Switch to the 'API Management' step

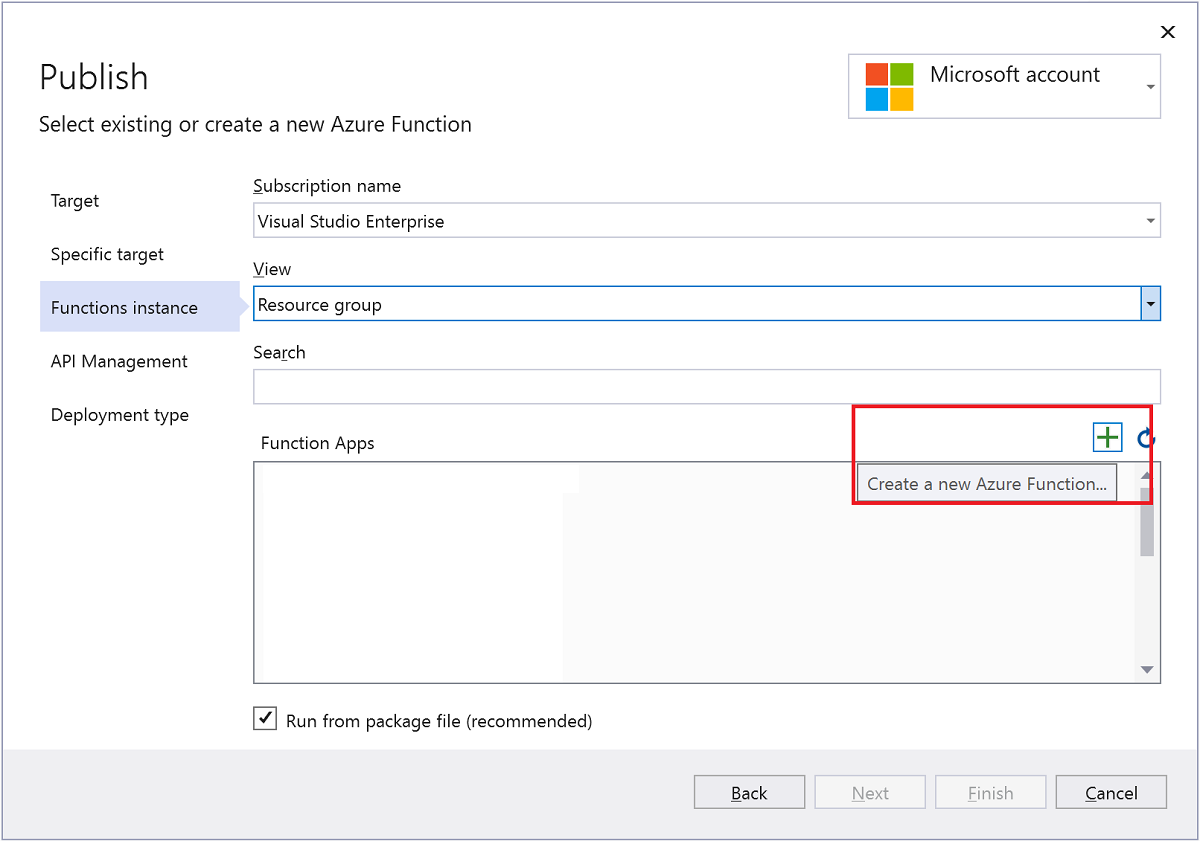[119, 361]
